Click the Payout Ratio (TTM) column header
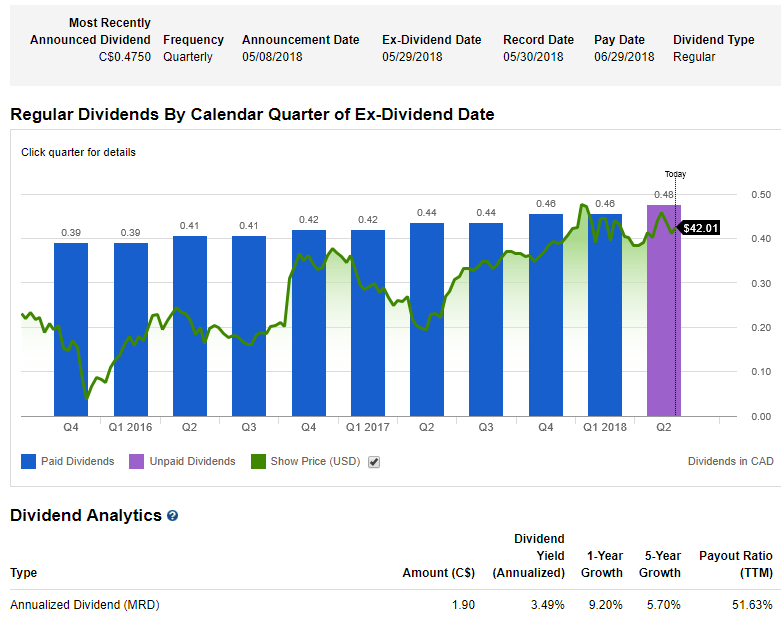Viewport: 781px width, 620px height. [733, 564]
